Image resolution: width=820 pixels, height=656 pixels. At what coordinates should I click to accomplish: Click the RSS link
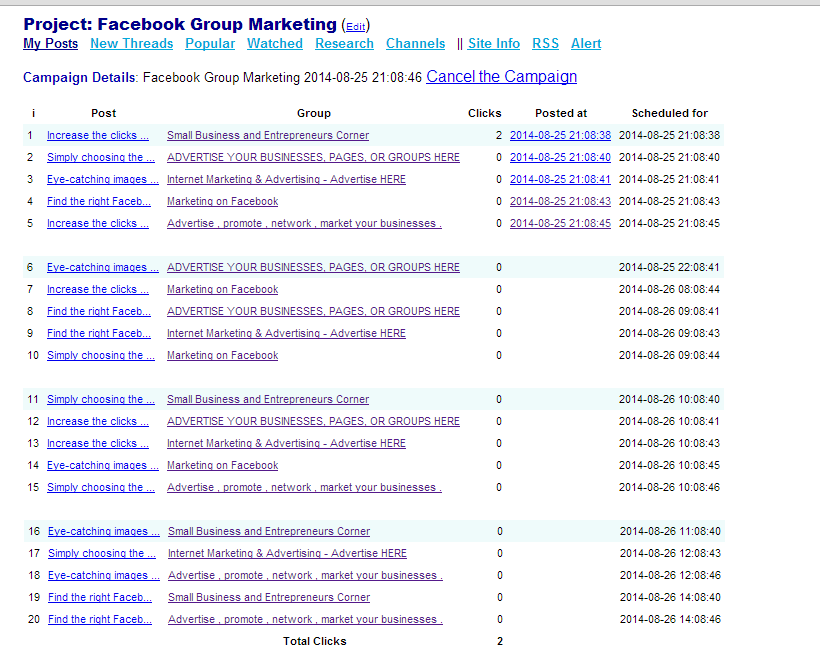(x=545, y=43)
